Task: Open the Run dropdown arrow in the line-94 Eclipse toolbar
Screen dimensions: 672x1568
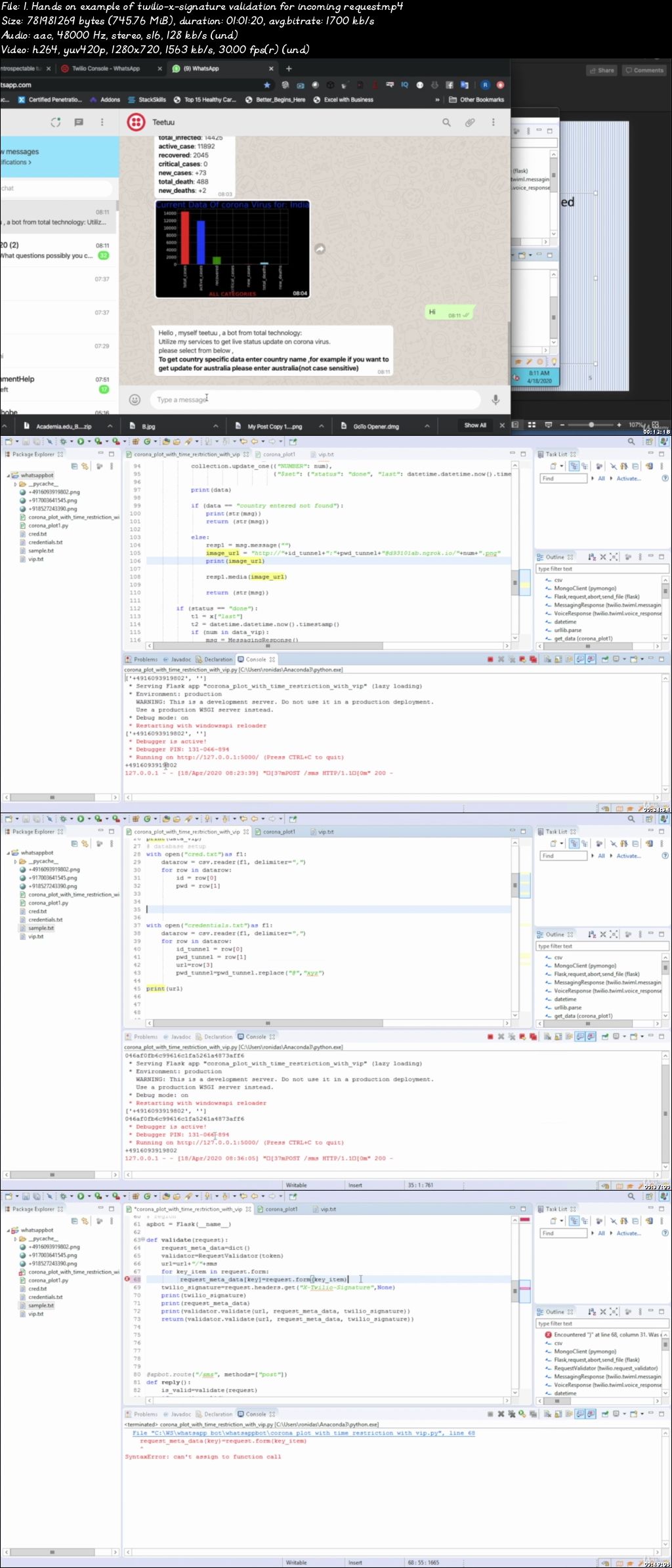Action: click(89, 442)
